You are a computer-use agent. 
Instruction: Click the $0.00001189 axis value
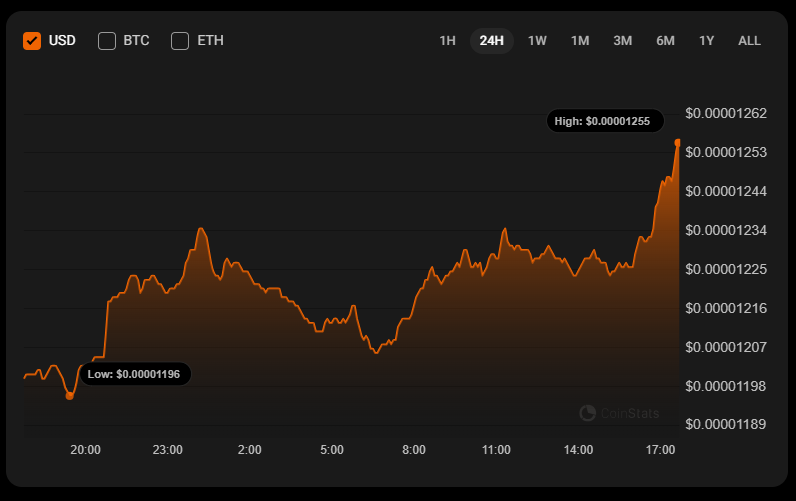coord(726,424)
